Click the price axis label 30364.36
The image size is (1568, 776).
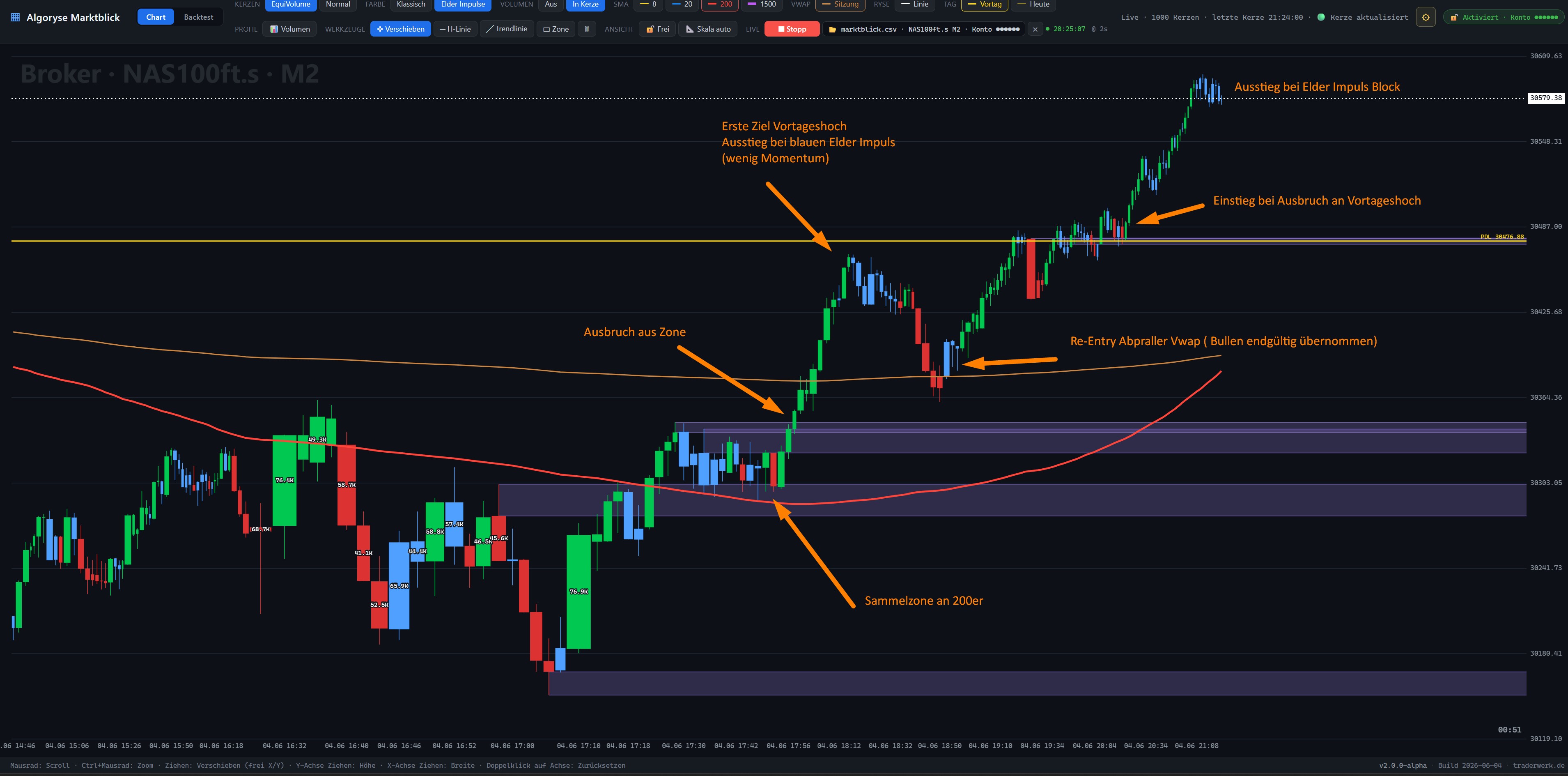pos(1545,397)
